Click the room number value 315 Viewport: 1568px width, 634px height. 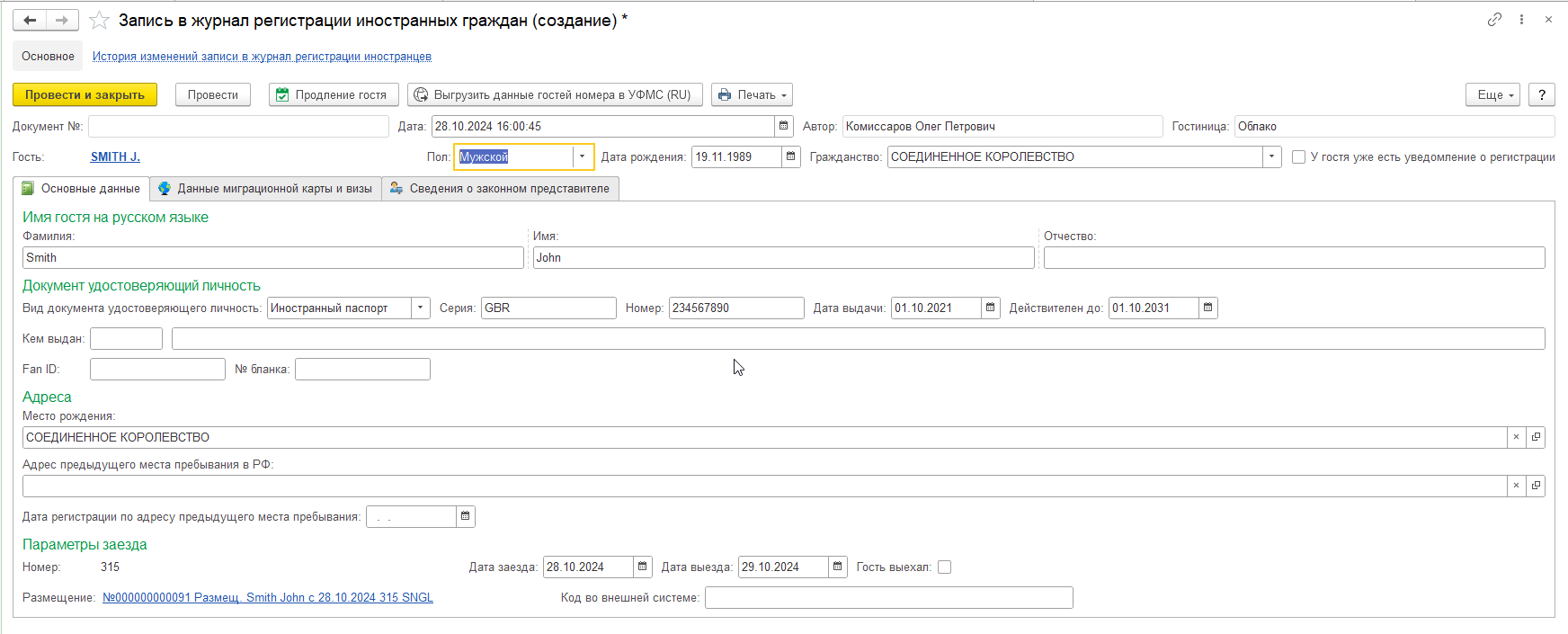(x=110, y=567)
